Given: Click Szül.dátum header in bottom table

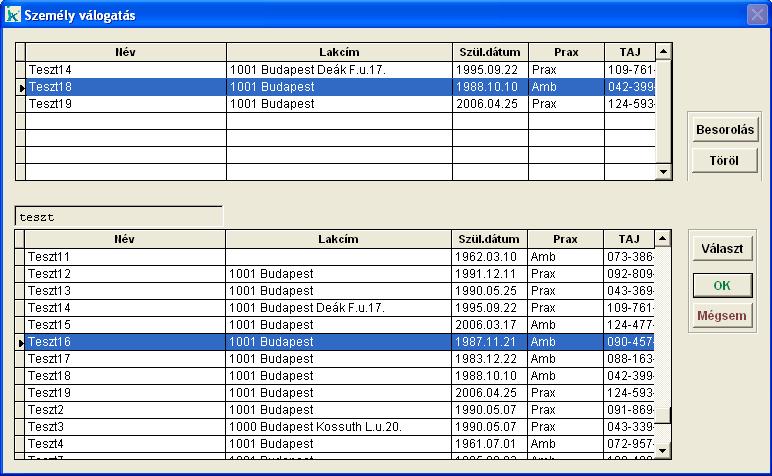Looking at the screenshot, I should coord(489,239).
